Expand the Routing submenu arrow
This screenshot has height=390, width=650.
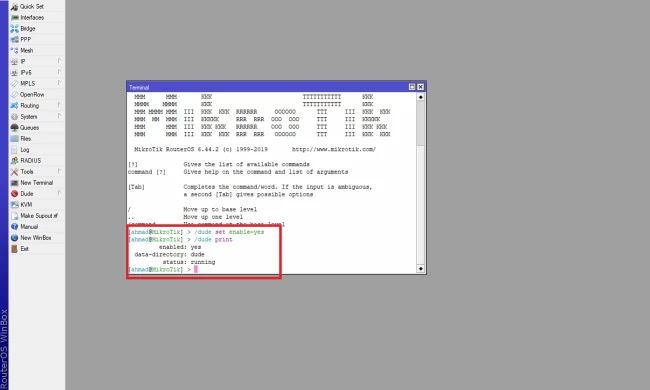[59, 105]
